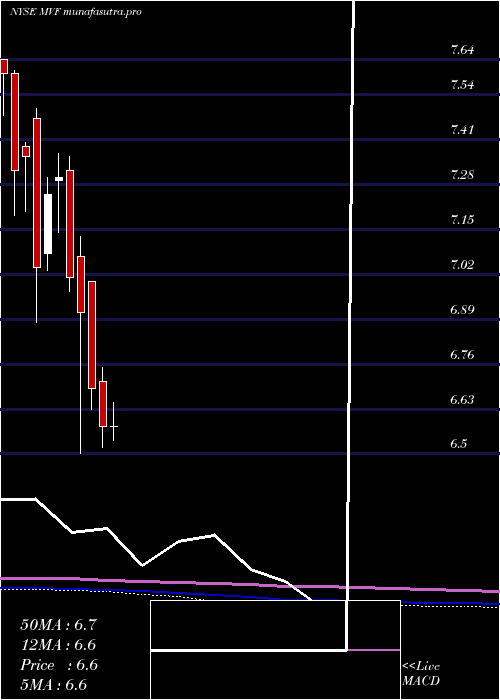Click the 7.41 price axis label
This screenshot has width=500, height=700.
pos(462,130)
